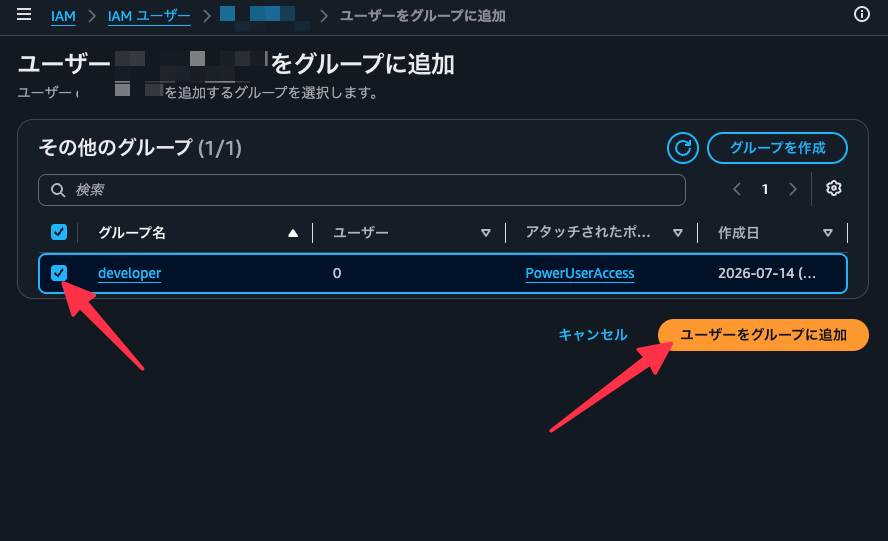Screen dimensions: 888x541
Task: Open the developer group link
Action: (130, 273)
